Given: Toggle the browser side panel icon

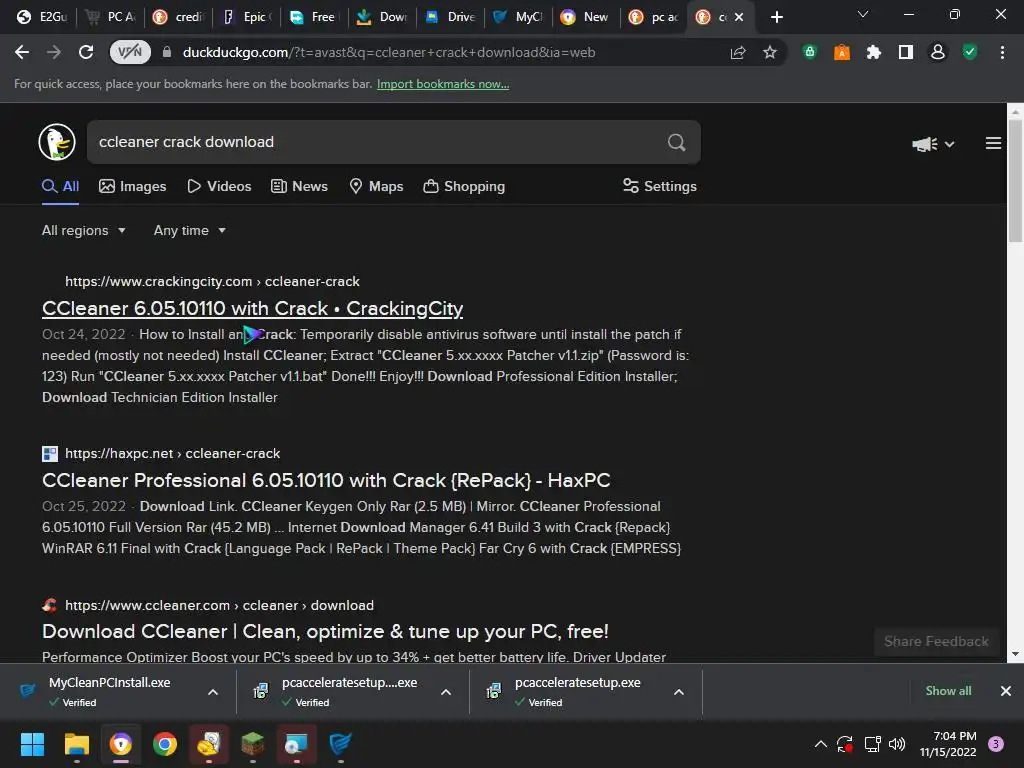Looking at the screenshot, I should pyautogui.click(x=906, y=52).
